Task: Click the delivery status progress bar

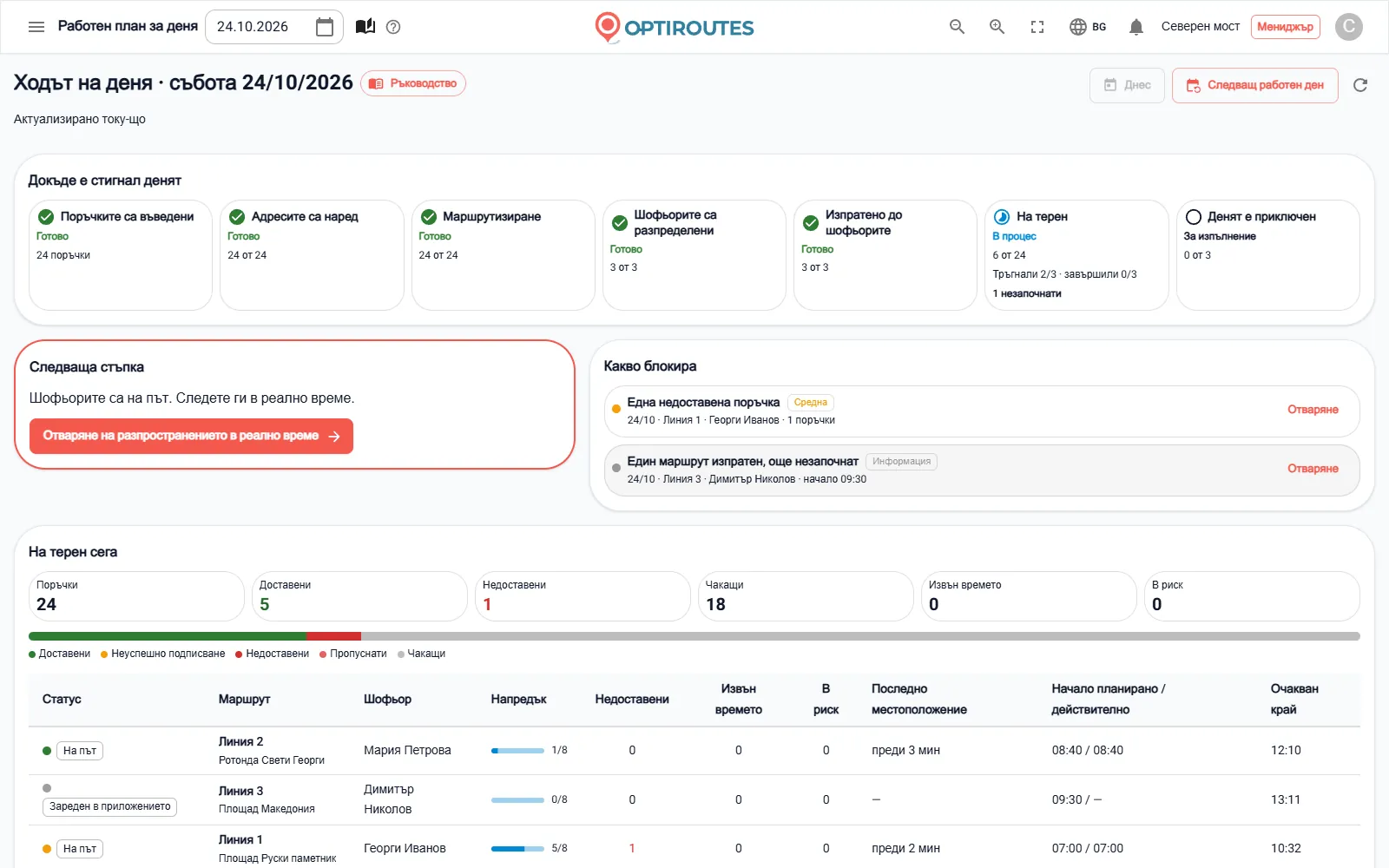Action: (694, 636)
